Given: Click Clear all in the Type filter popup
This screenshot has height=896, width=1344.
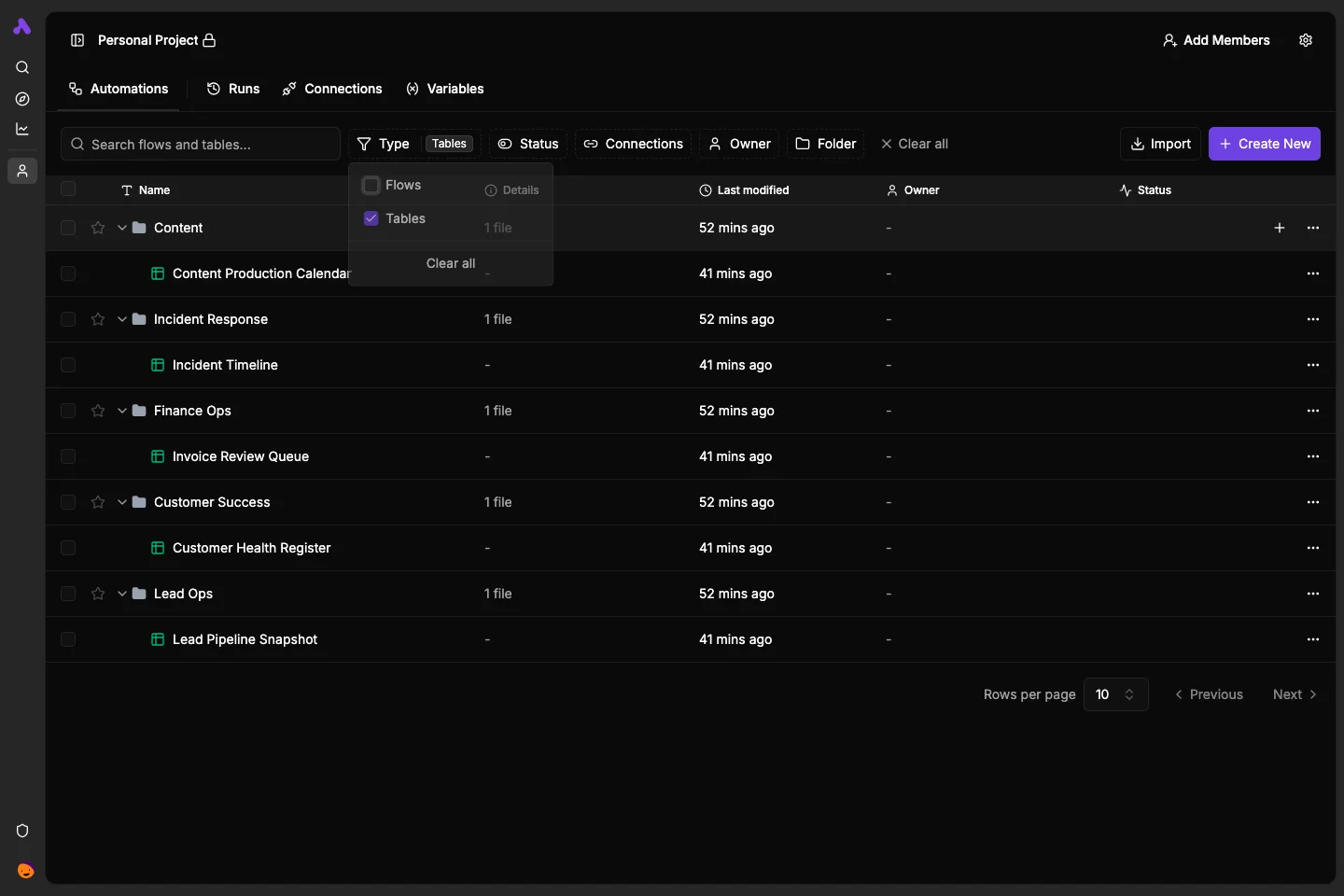Looking at the screenshot, I should (451, 263).
